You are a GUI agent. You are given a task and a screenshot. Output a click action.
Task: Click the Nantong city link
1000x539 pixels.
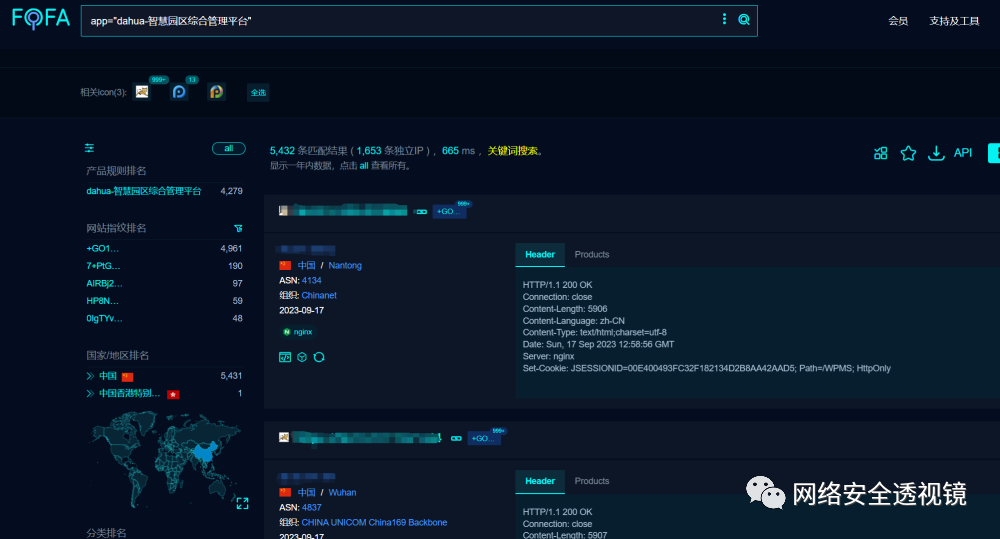(345, 265)
